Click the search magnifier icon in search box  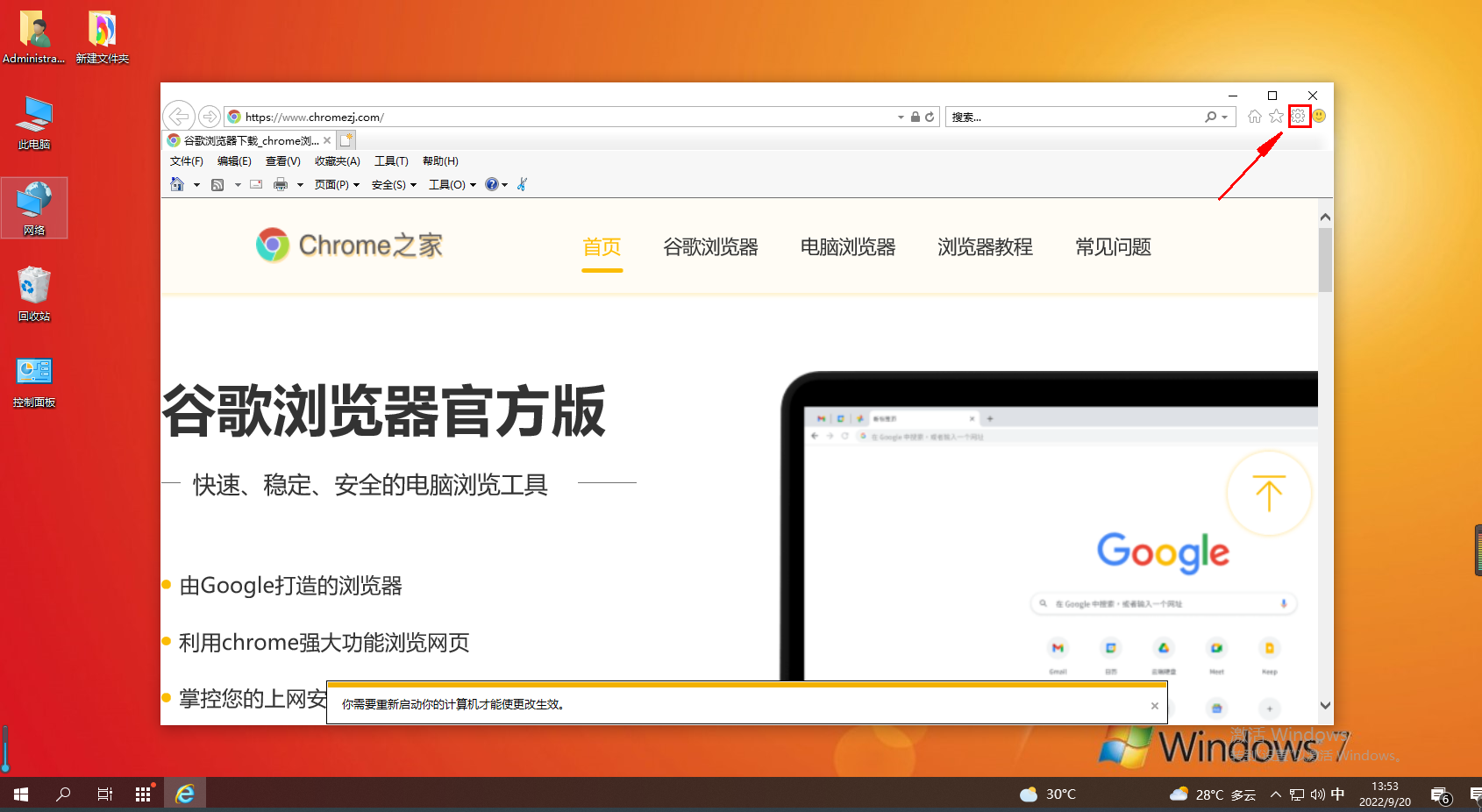(1209, 116)
